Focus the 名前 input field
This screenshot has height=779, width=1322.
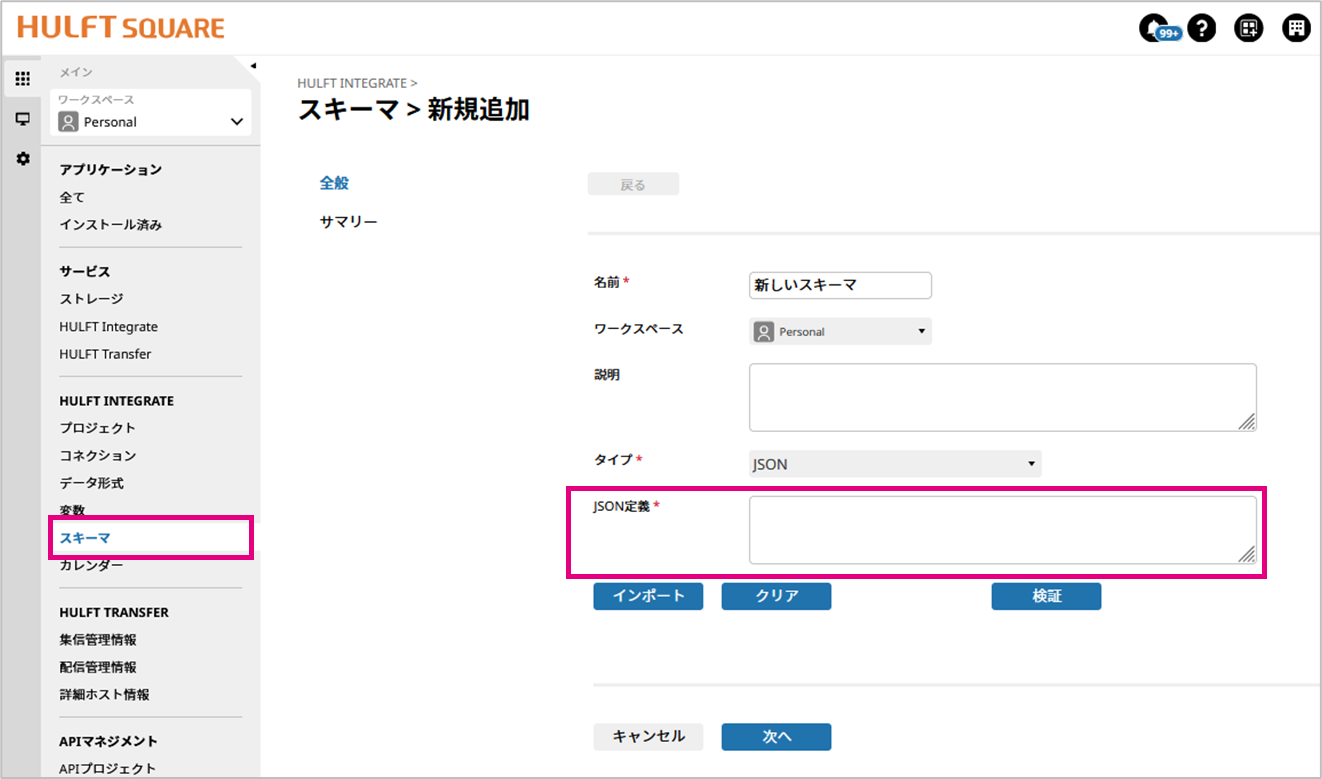click(840, 285)
